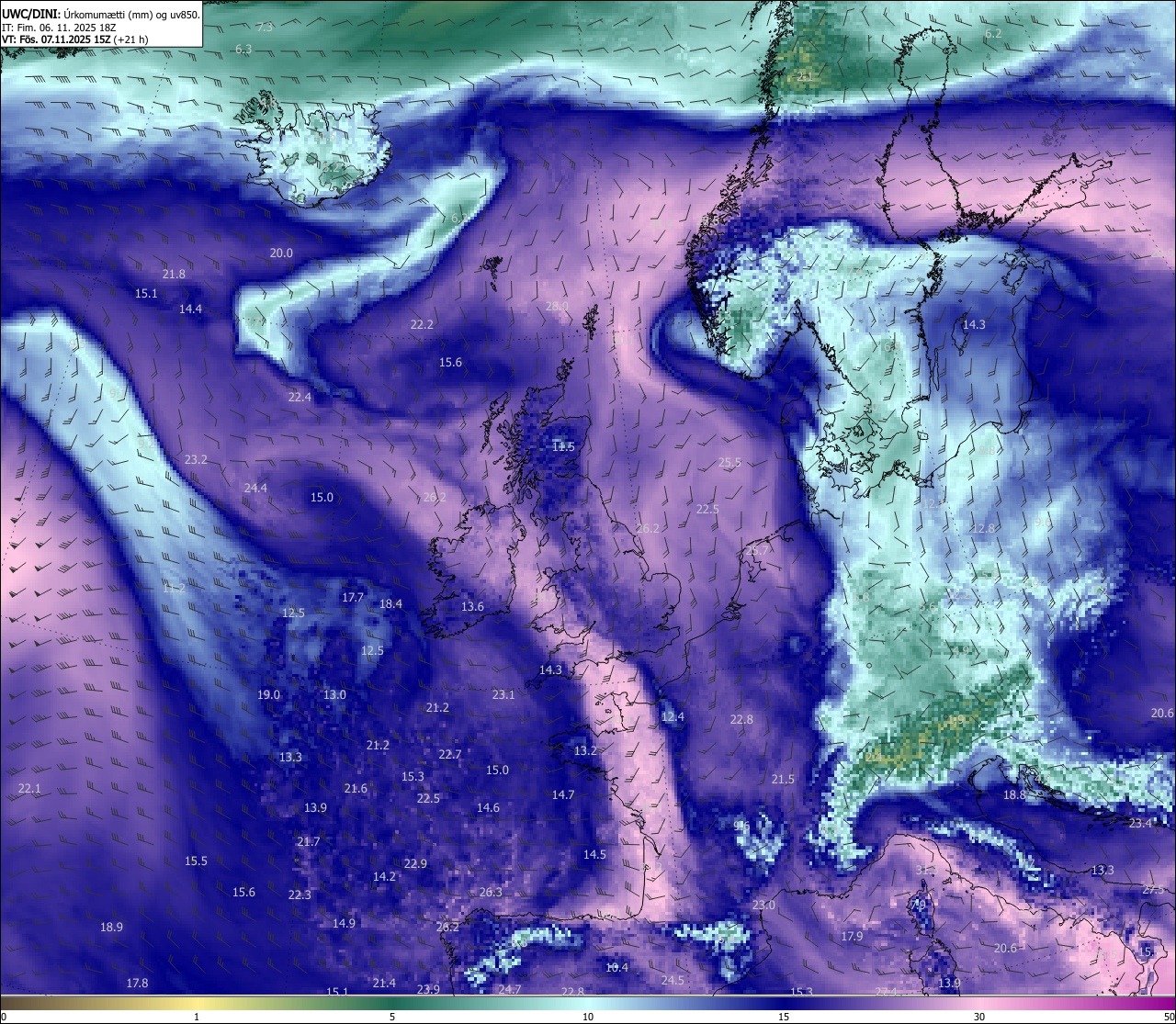Click the 23.9 value label
This screenshot has width=1176, height=1024.
[x=428, y=989]
